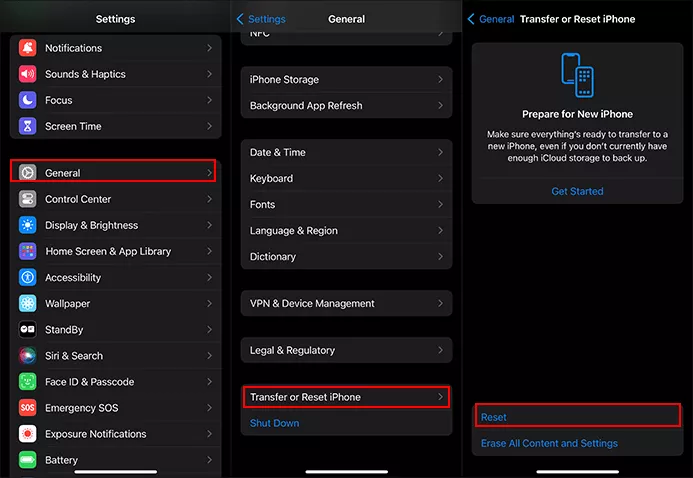The image size is (693, 478).
Task: Expand Focus row chevron
Action: pyautogui.click(x=209, y=100)
